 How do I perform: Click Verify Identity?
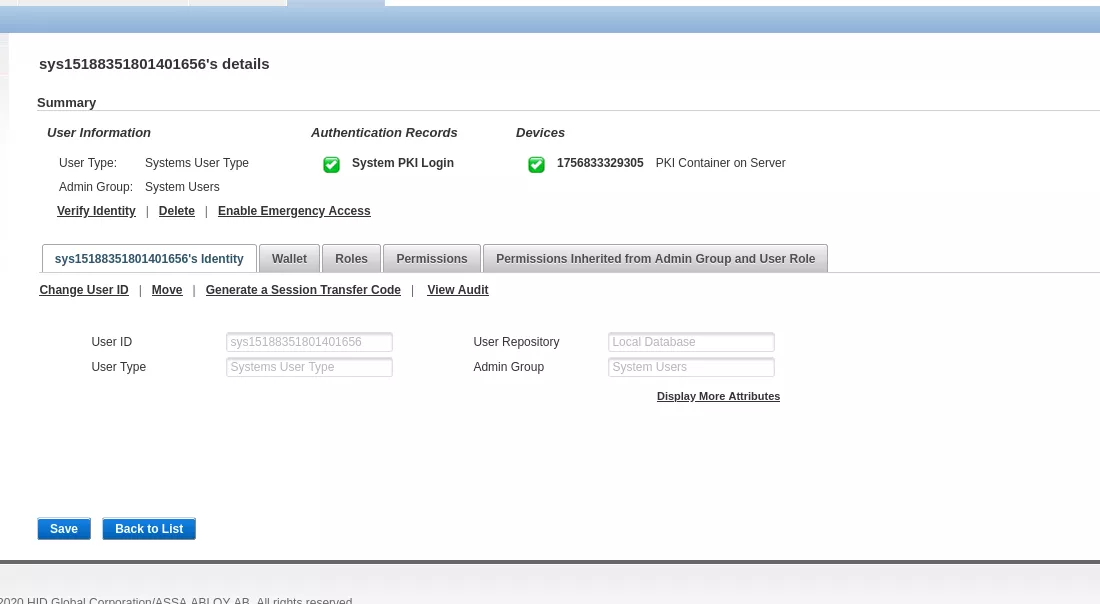click(96, 211)
